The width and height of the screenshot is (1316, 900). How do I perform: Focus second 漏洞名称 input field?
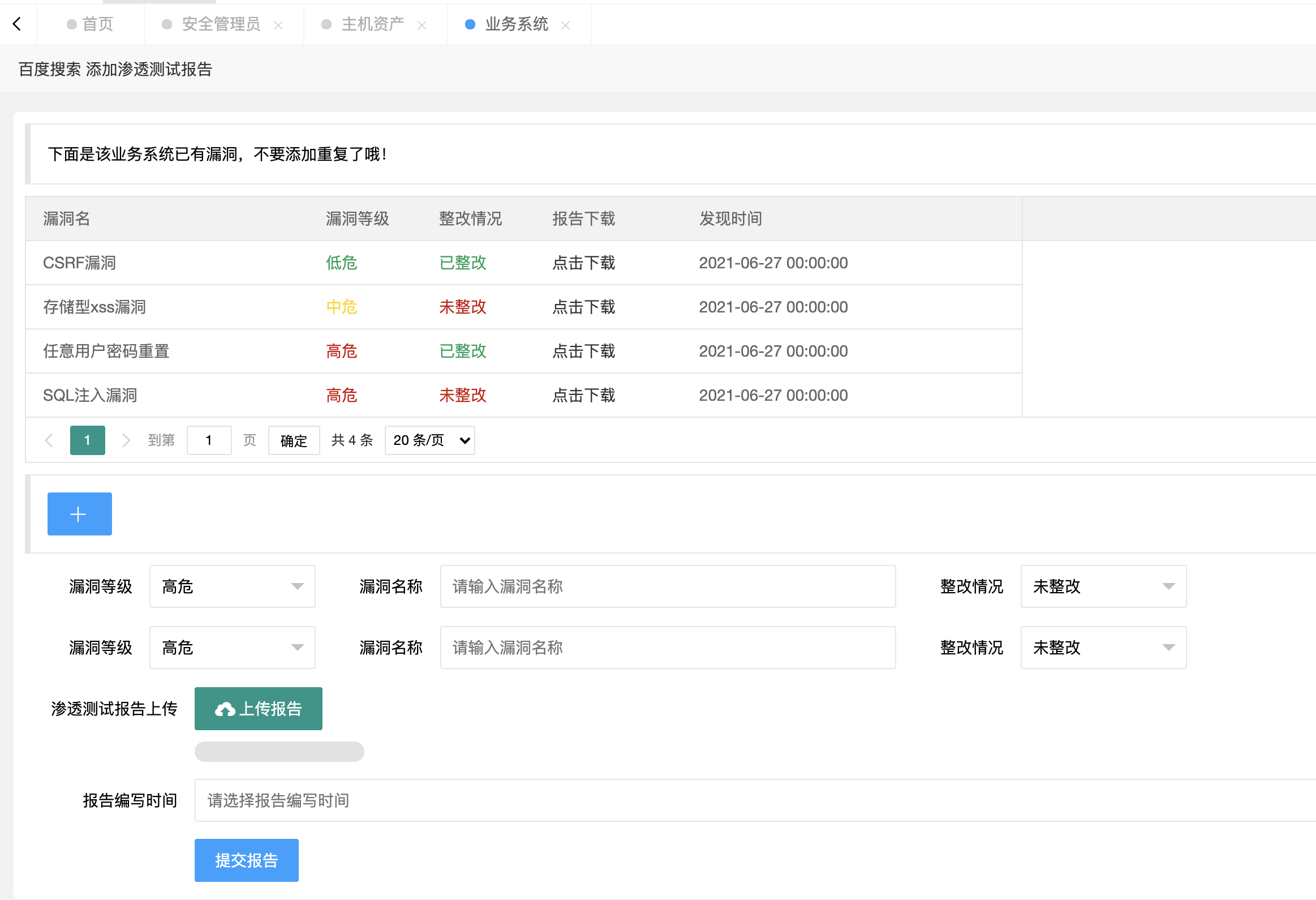(668, 648)
